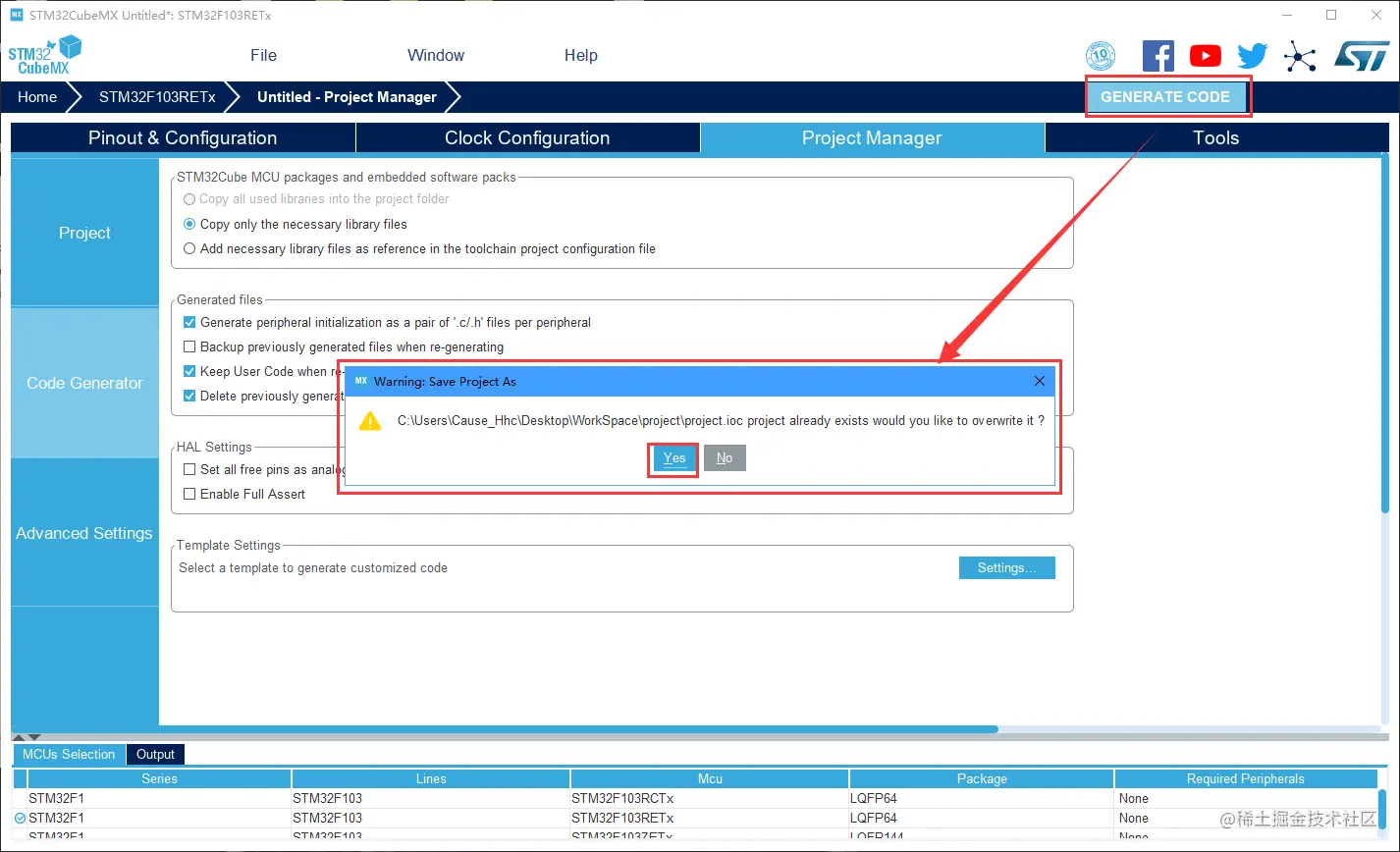Click No in the overwrite warning
This screenshot has height=852, width=1400.
725,458
